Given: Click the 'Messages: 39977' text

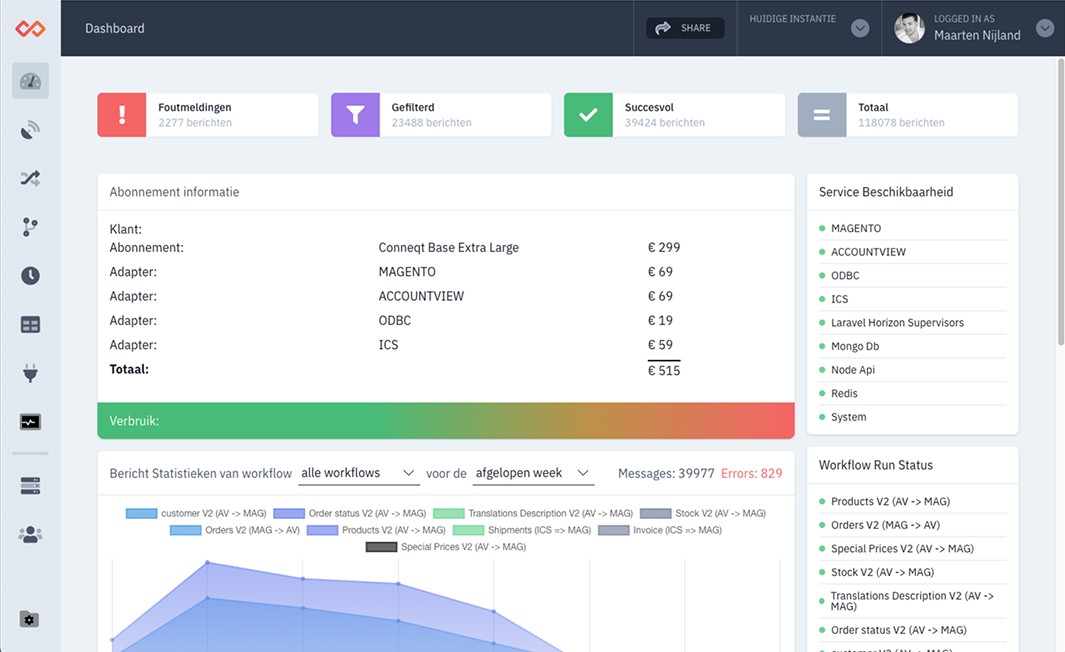Looking at the screenshot, I should [x=666, y=473].
